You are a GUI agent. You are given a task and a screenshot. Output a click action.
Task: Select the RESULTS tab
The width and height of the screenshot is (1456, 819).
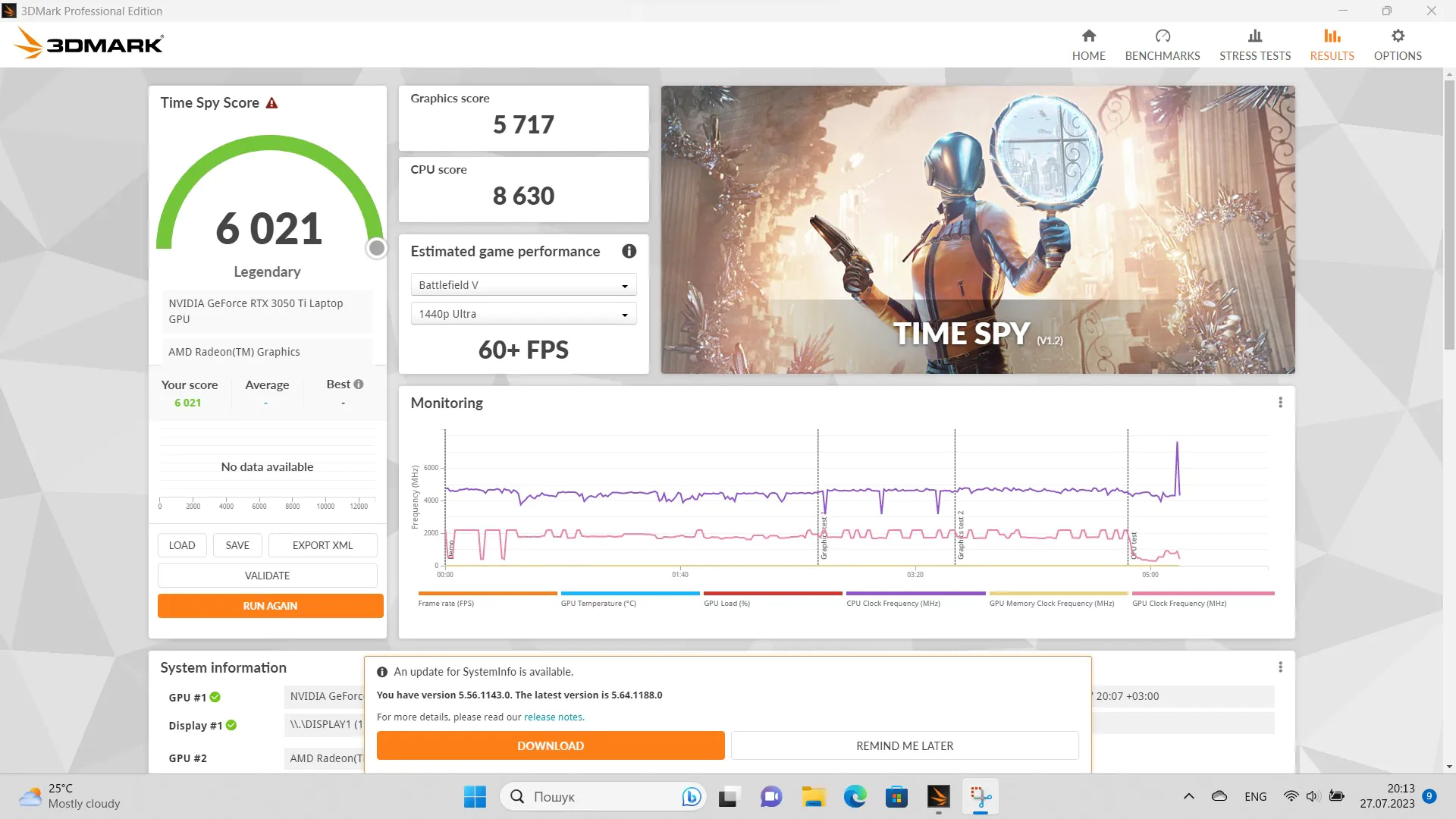(1332, 45)
